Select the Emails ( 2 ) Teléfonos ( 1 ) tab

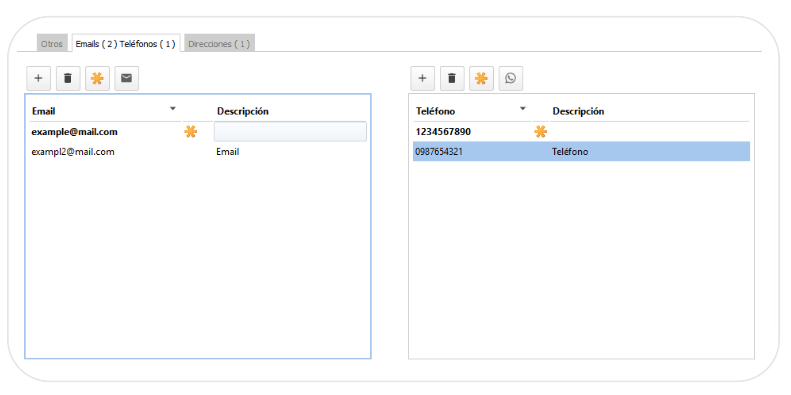[x=126, y=44]
